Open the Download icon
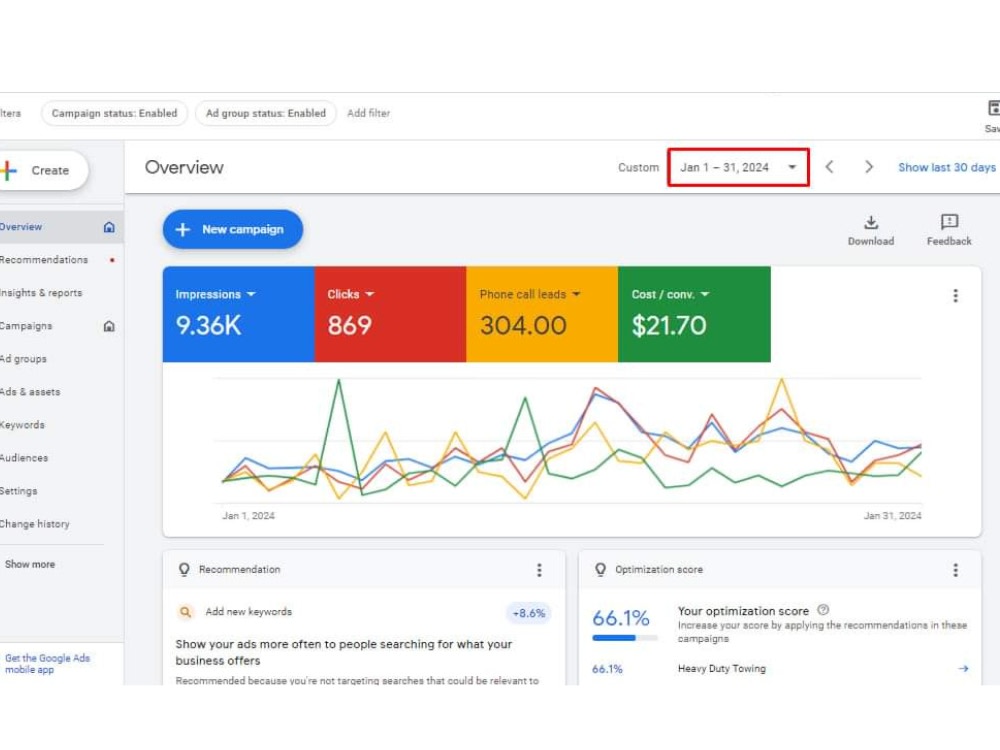The height and width of the screenshot is (750, 1000). click(x=871, y=230)
